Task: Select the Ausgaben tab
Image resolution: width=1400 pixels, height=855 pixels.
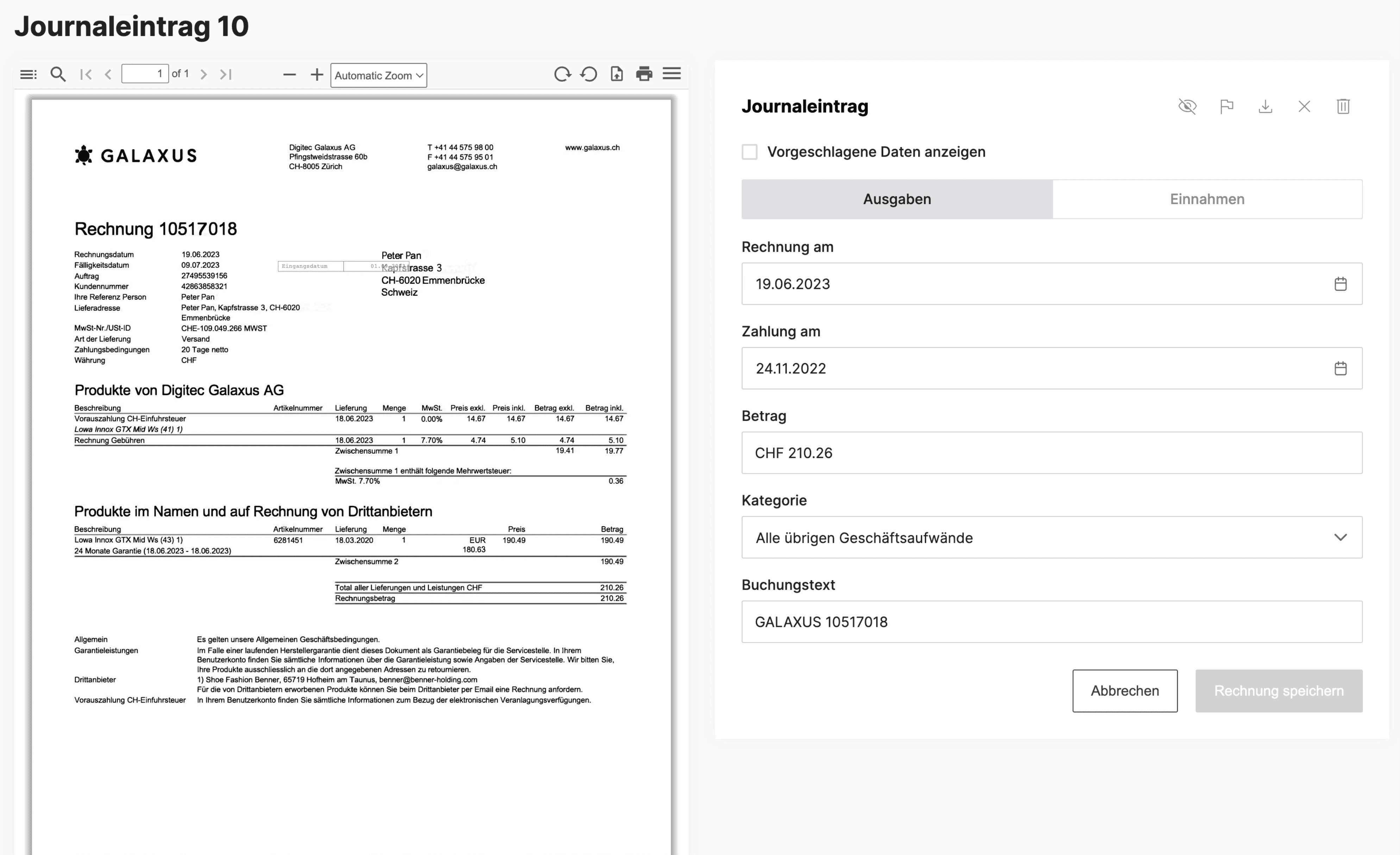Action: (x=897, y=199)
